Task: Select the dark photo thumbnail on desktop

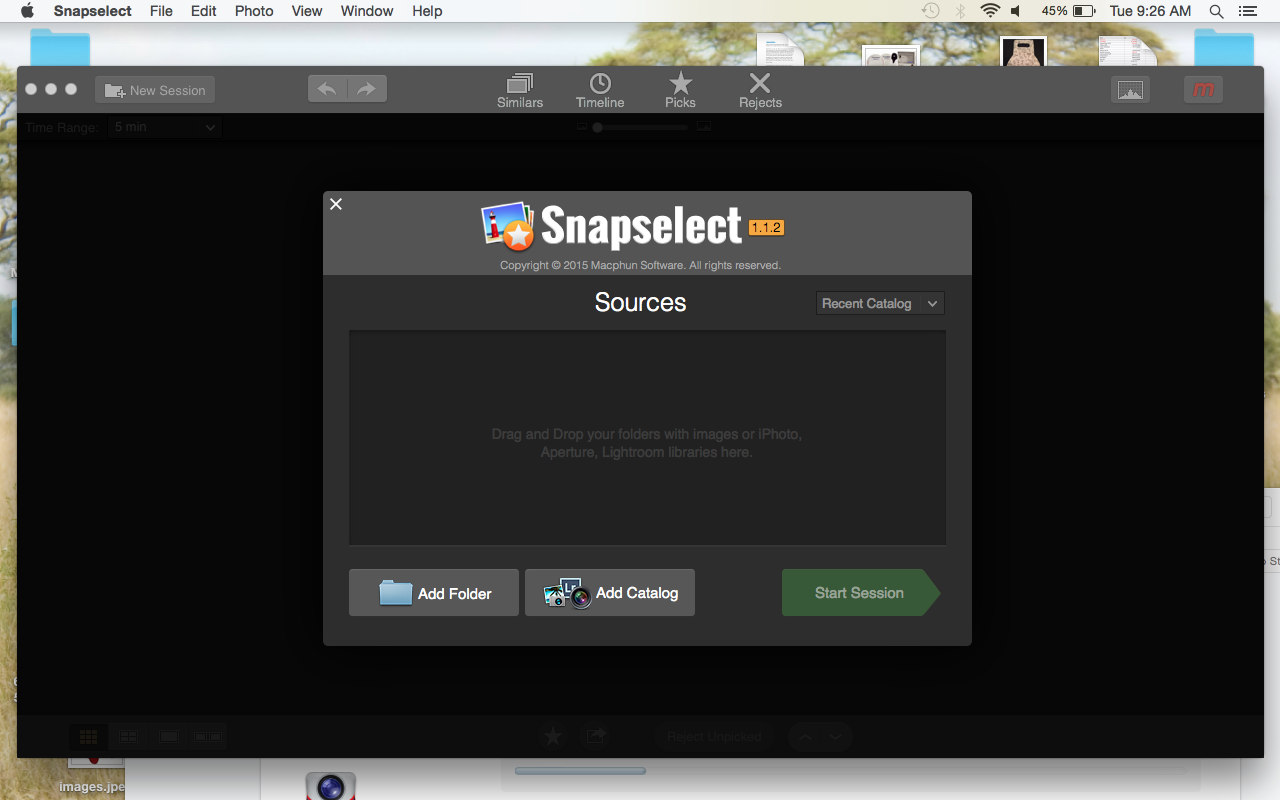Action: (x=1023, y=51)
